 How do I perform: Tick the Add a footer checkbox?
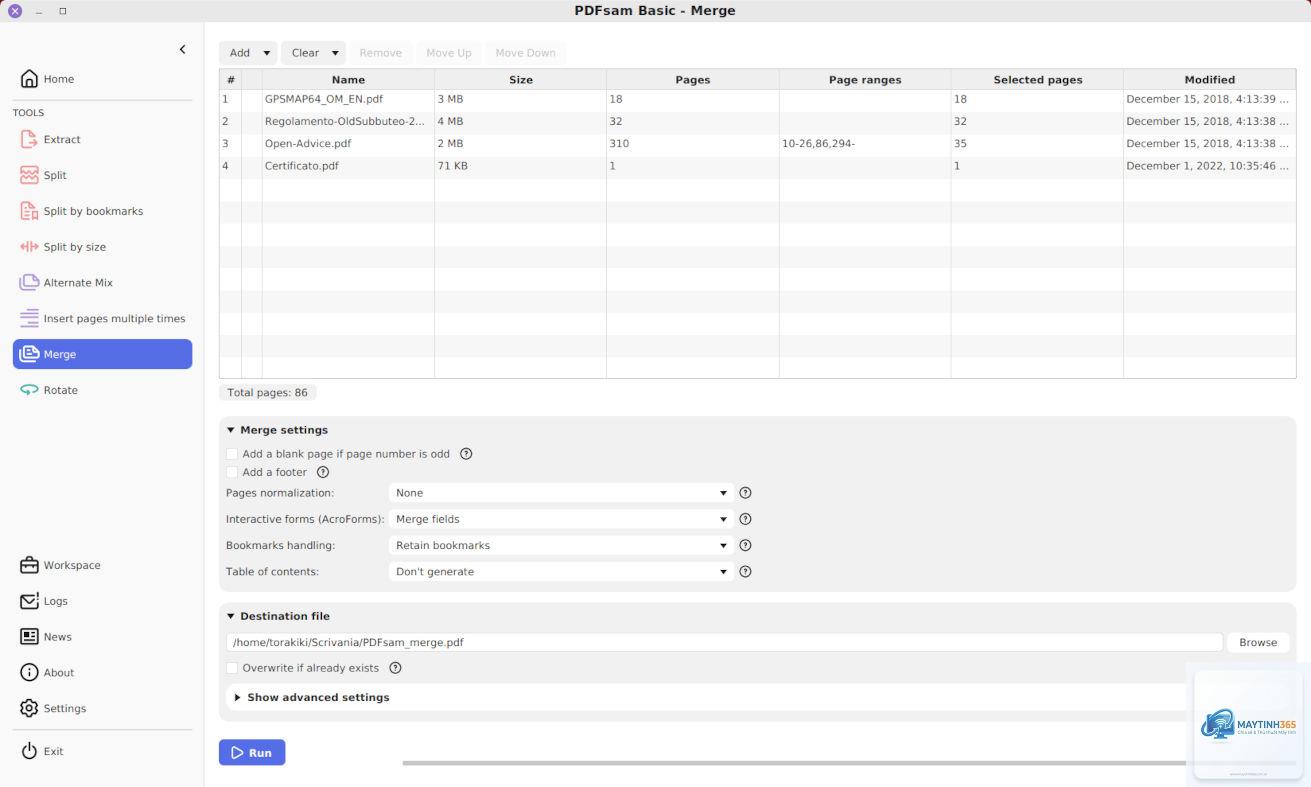232,472
